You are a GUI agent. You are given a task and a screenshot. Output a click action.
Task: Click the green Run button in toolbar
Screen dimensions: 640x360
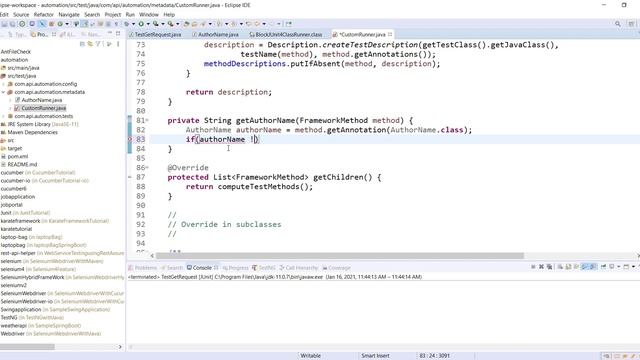pyautogui.click(x=141, y=24)
